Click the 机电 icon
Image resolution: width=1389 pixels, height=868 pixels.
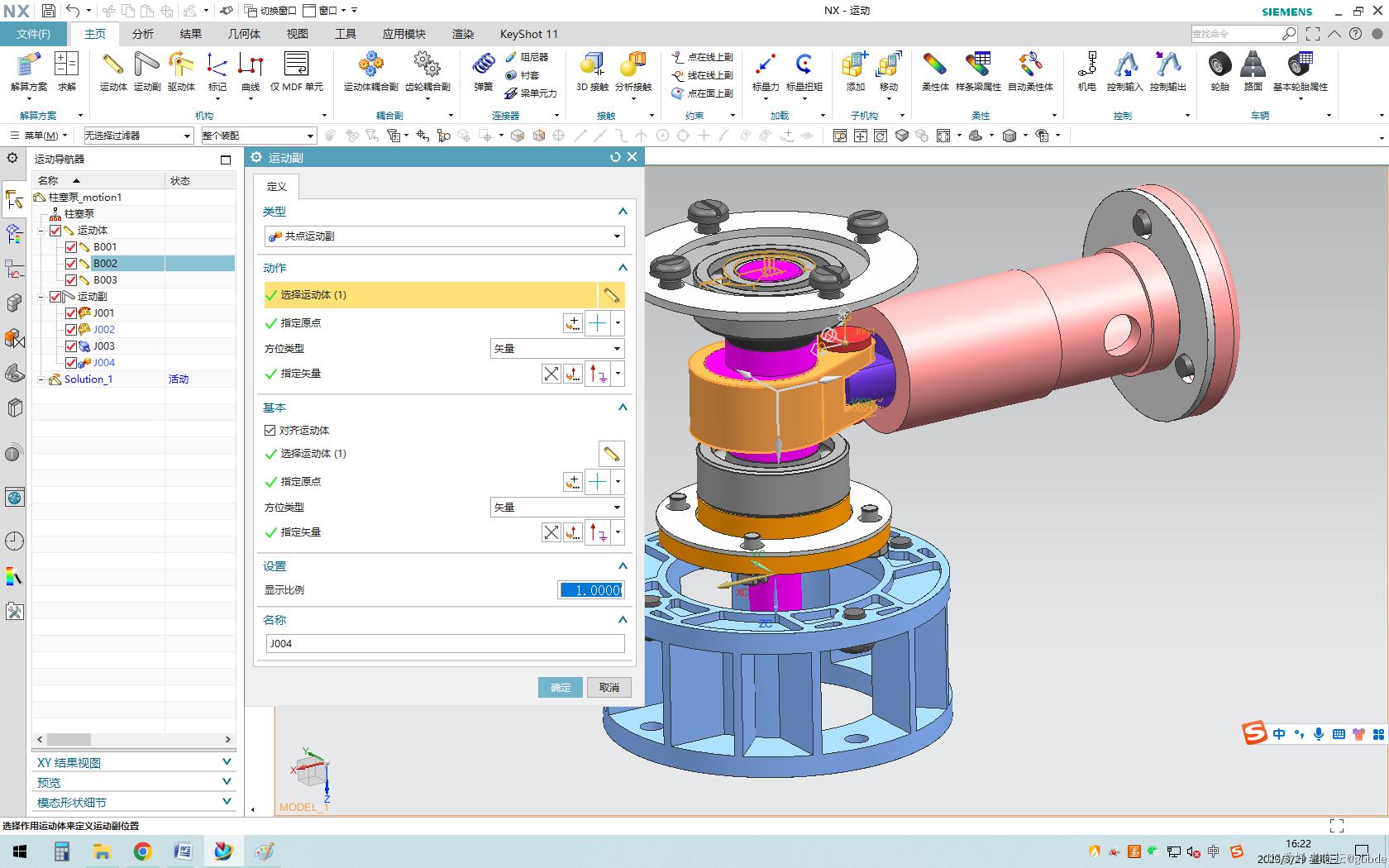coord(1086,71)
